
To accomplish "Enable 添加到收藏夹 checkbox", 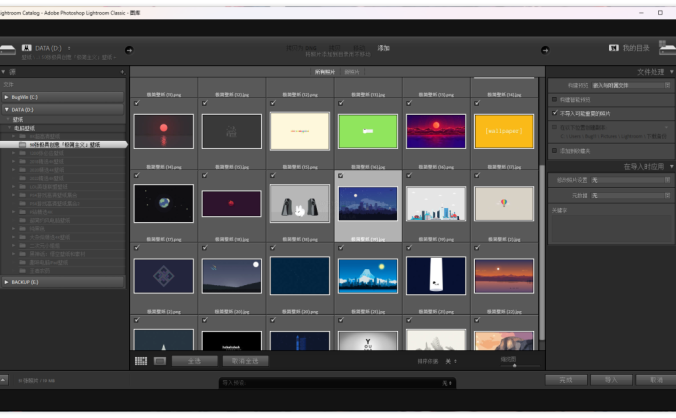I will (x=555, y=150).
